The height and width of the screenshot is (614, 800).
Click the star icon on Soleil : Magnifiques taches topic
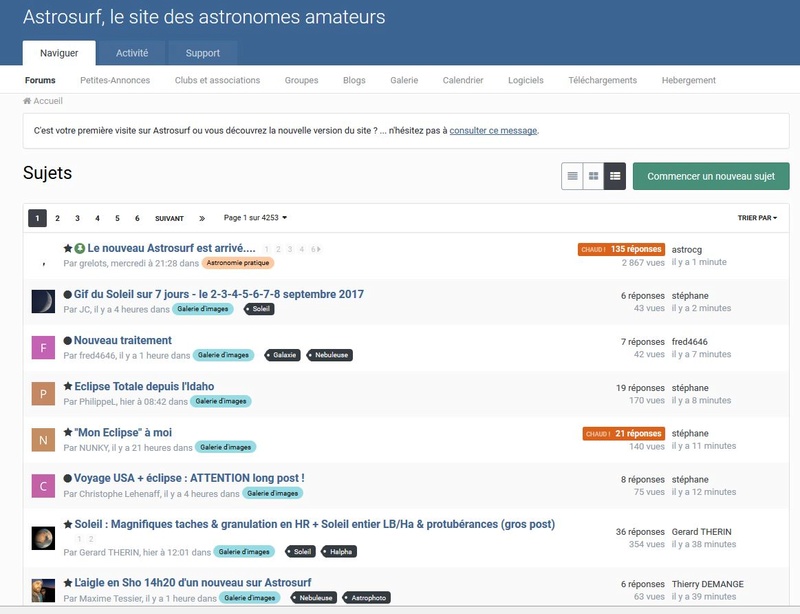tap(68, 524)
